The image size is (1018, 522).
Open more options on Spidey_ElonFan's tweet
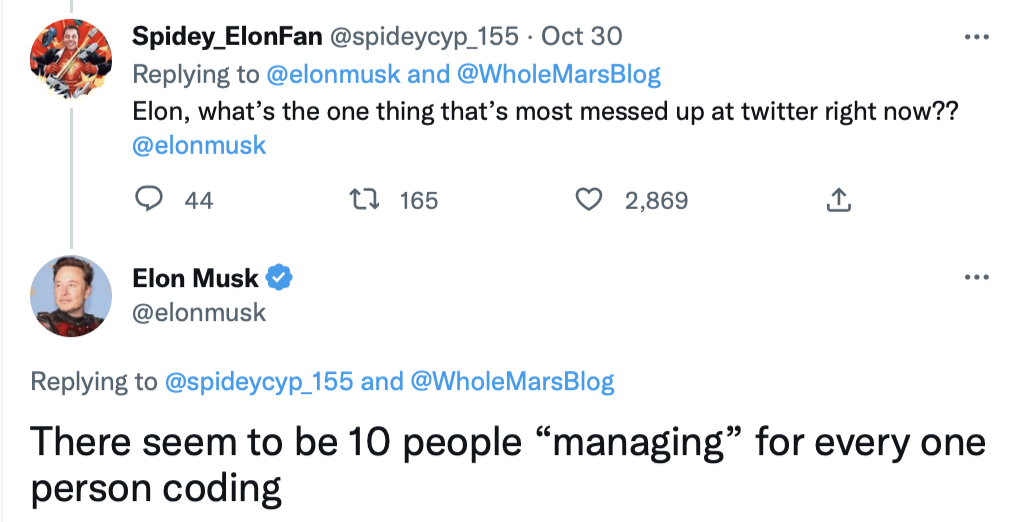975,38
